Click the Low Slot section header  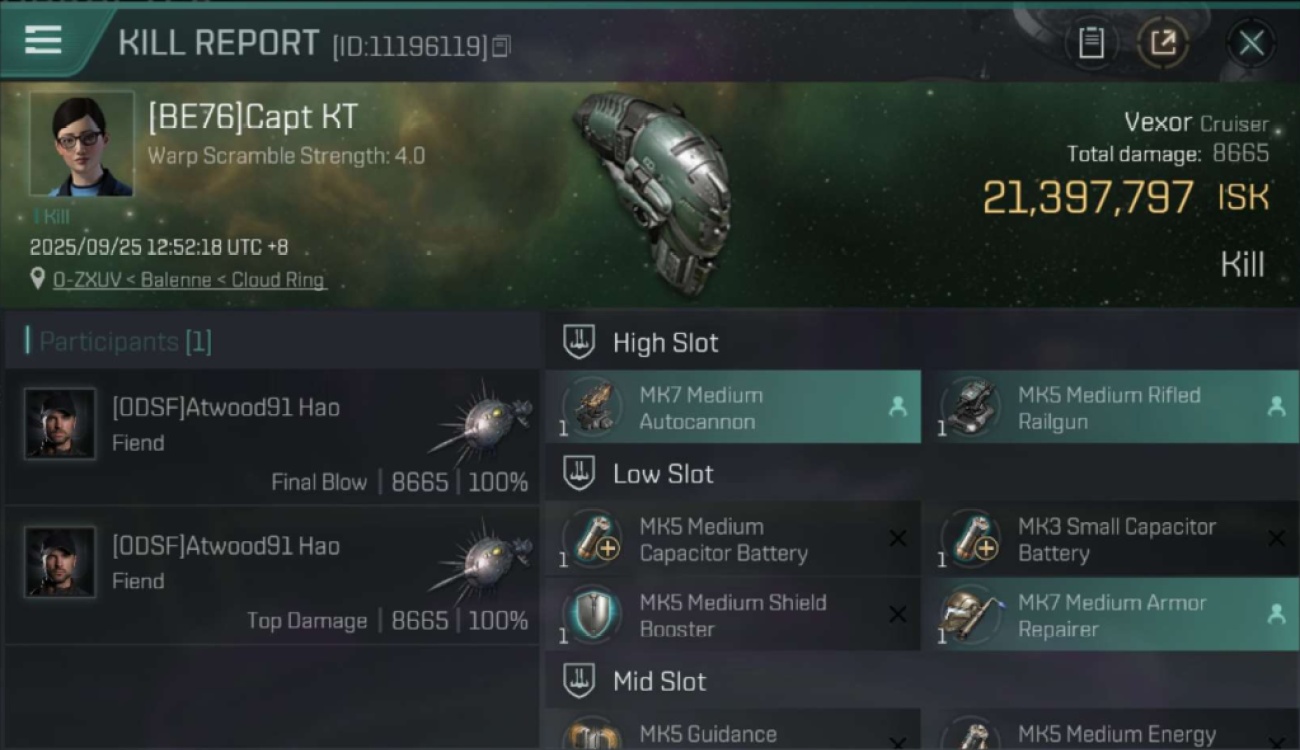pyautogui.click(x=663, y=473)
